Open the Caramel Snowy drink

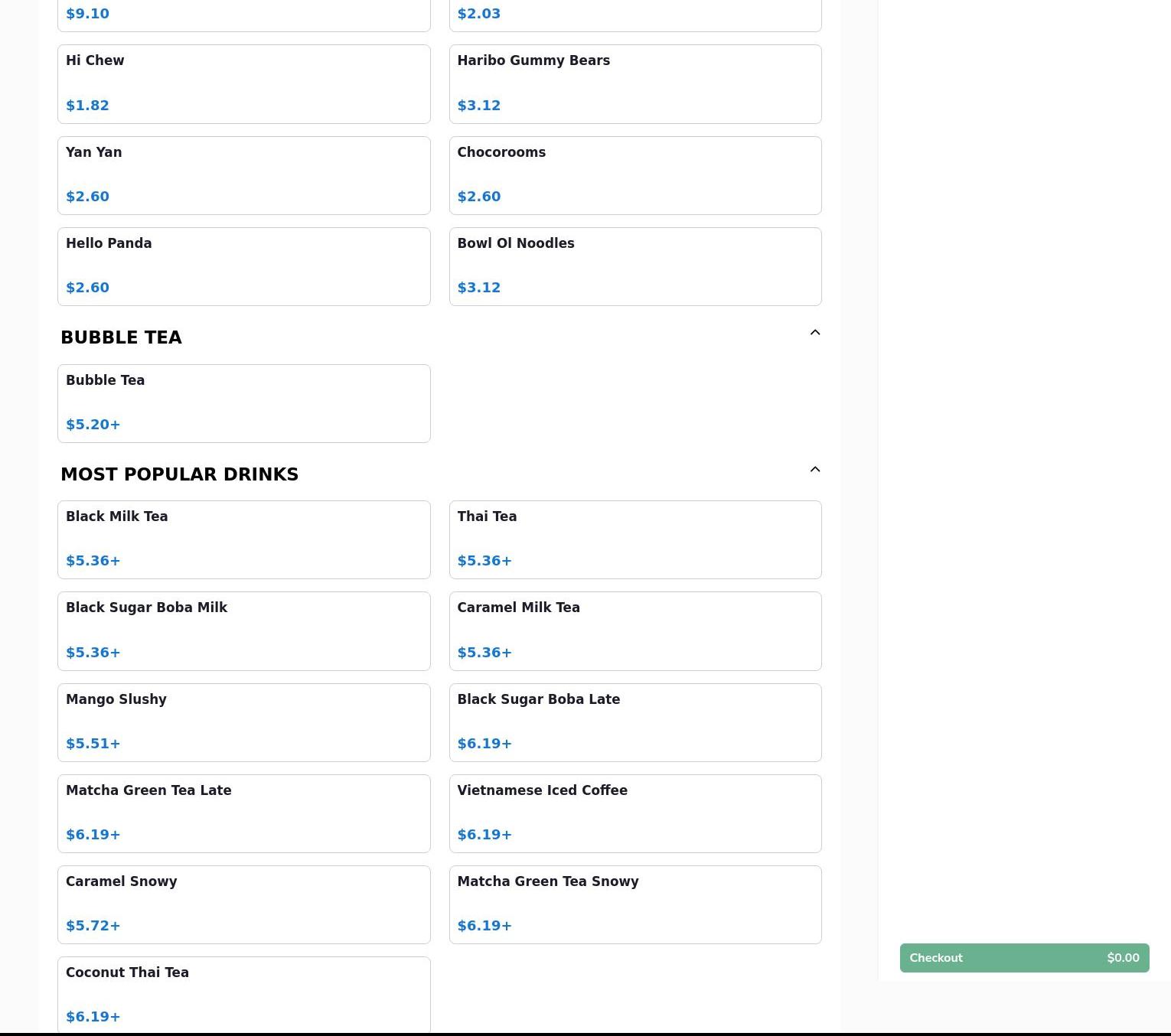tap(243, 904)
